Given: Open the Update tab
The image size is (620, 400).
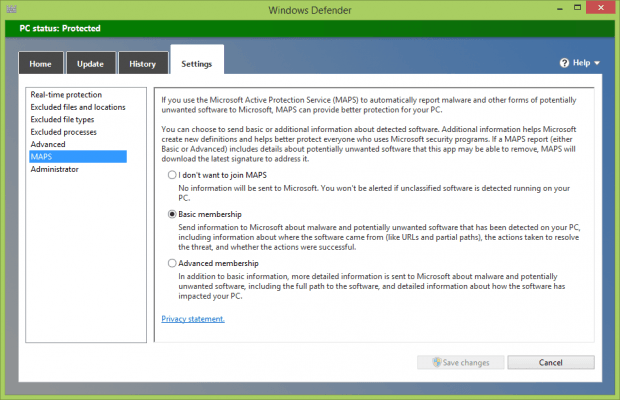Looking at the screenshot, I should [x=91, y=64].
